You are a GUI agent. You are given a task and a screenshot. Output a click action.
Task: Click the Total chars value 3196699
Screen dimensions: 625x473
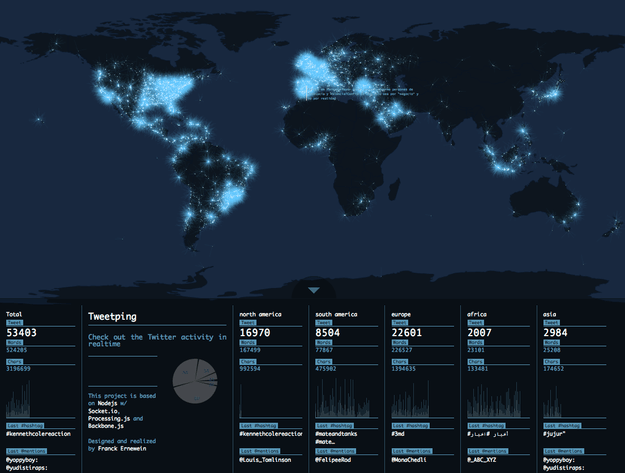(x=18, y=369)
